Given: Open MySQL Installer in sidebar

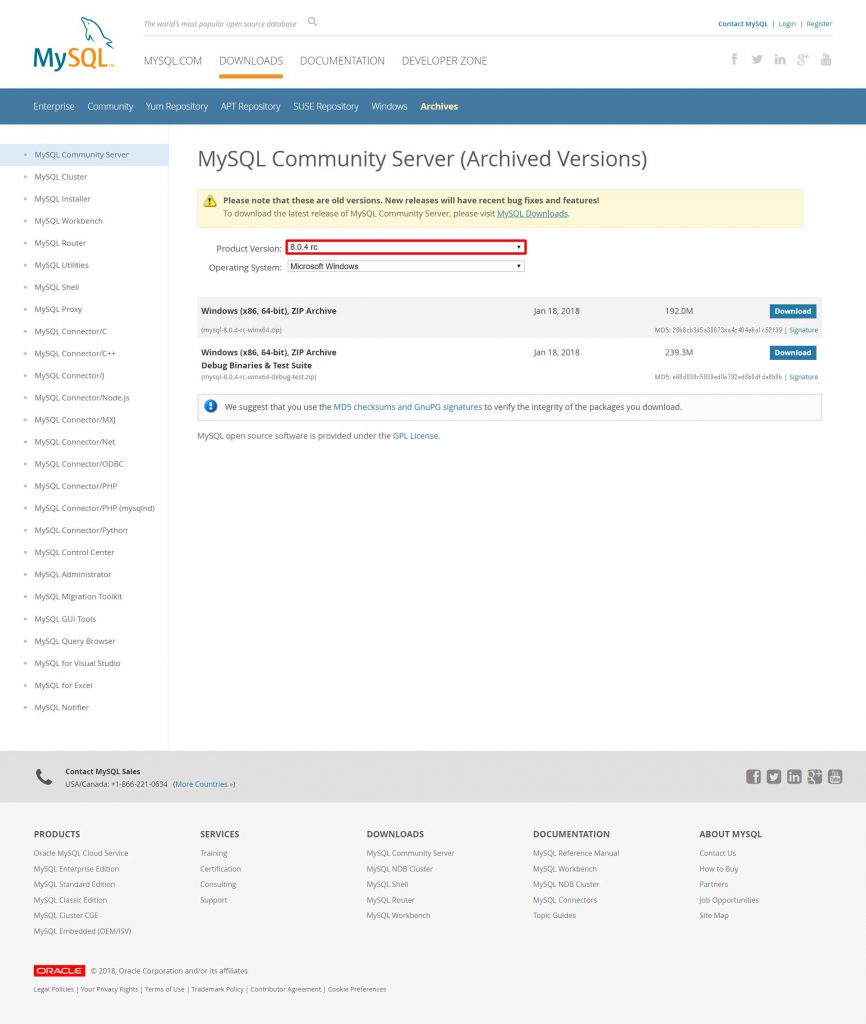Looking at the screenshot, I should point(63,199).
